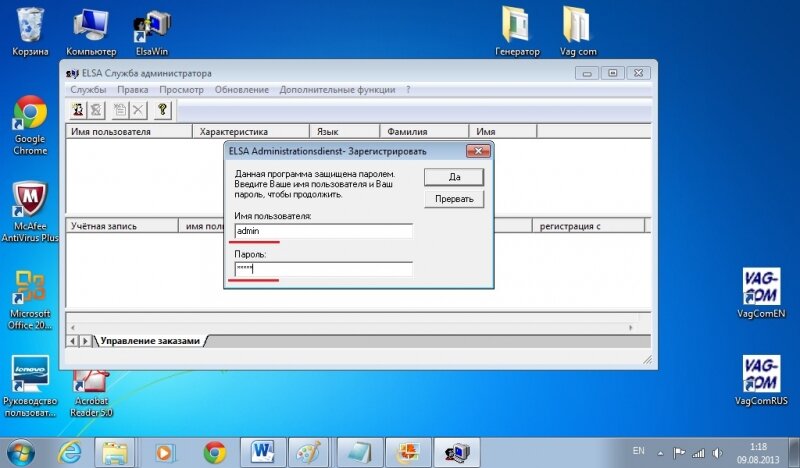Open the Action Center flag icon

tap(679, 453)
